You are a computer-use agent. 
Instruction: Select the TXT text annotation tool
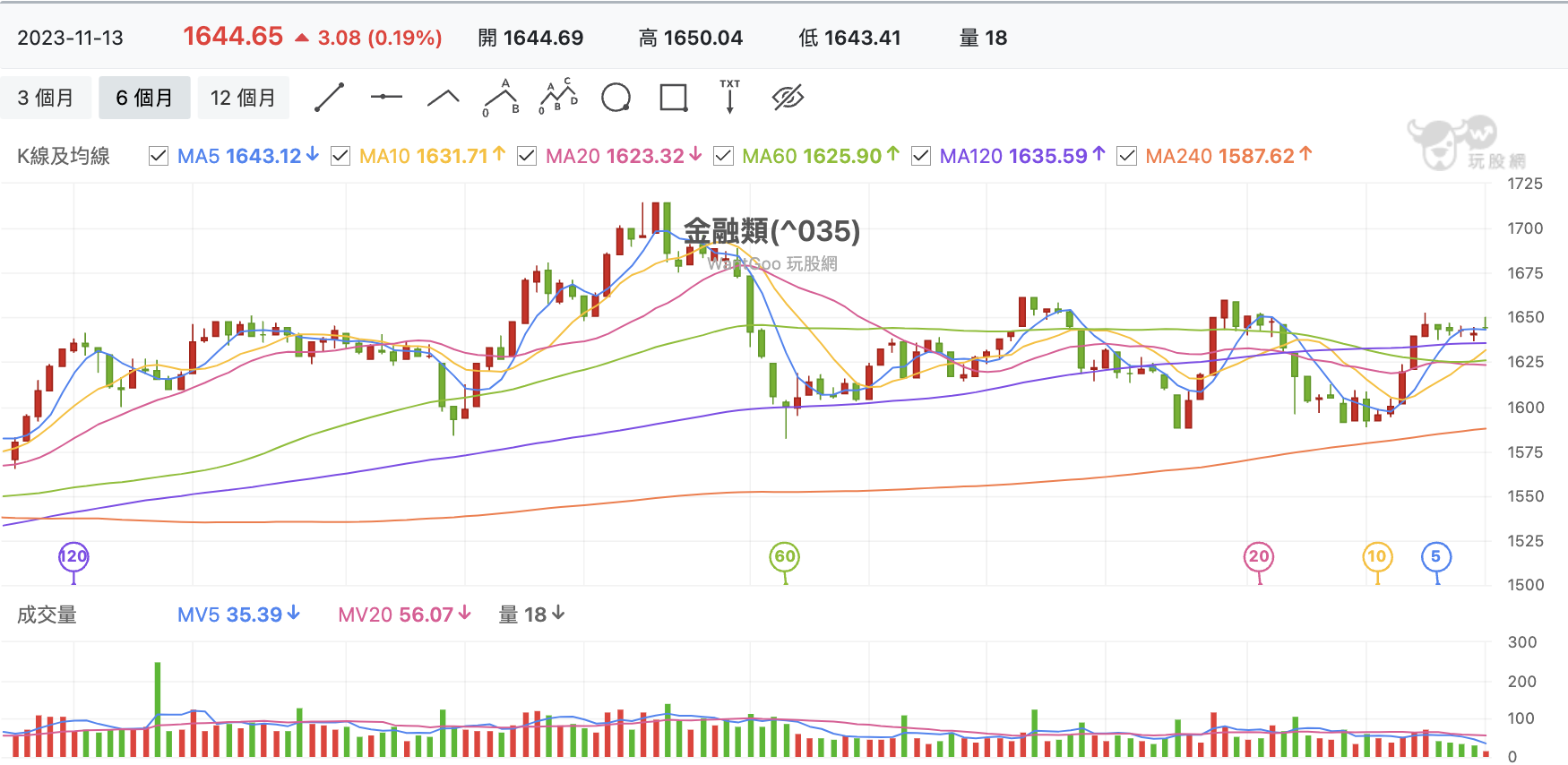click(730, 97)
